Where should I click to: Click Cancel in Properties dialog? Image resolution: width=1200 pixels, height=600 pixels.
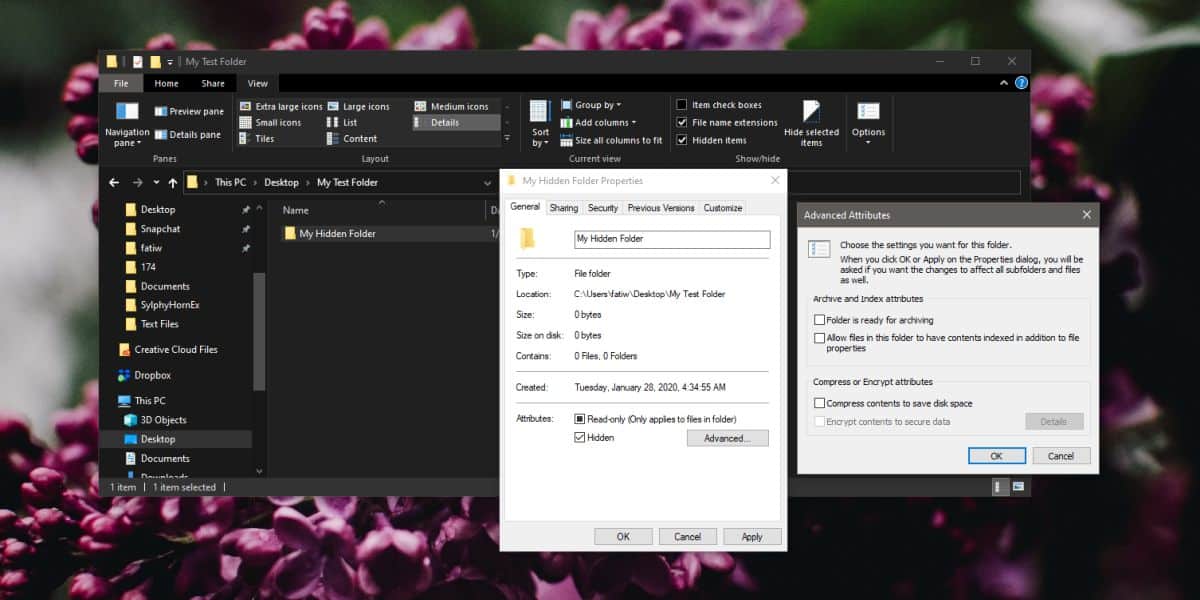click(687, 537)
